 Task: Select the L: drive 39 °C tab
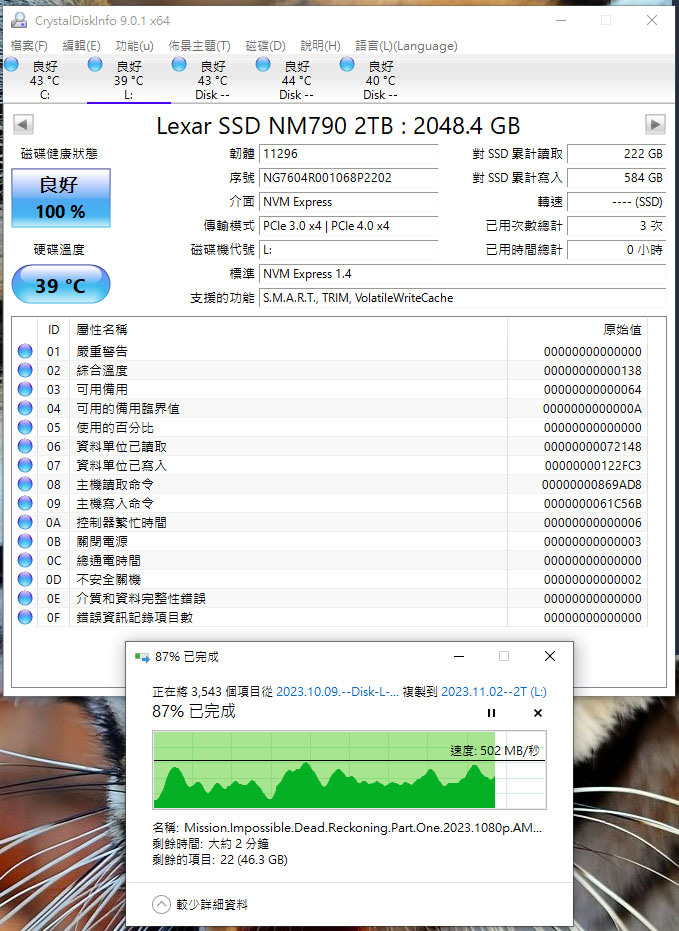tap(129, 80)
